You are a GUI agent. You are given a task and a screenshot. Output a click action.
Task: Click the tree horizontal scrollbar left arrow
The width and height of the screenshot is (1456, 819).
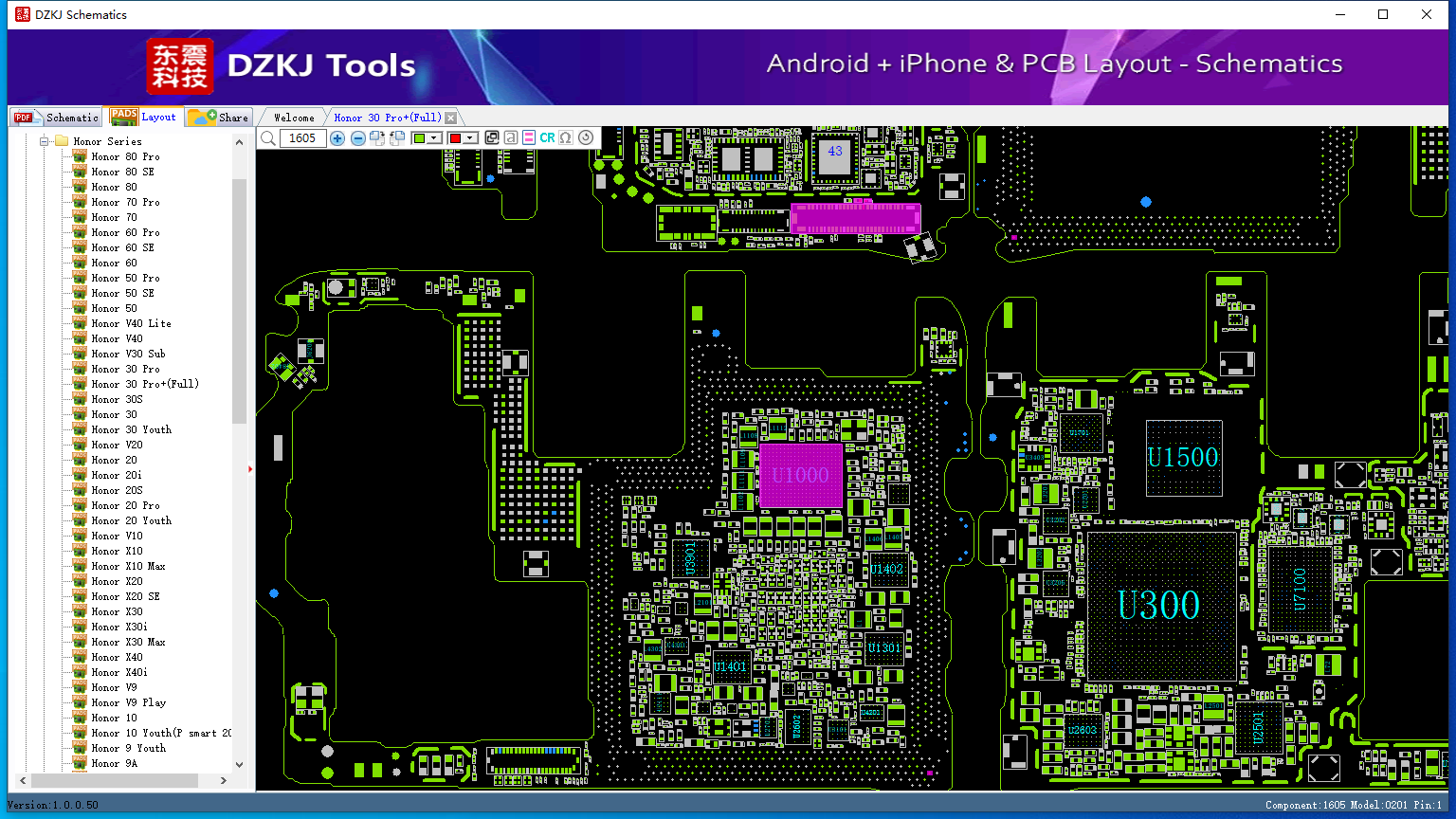(24, 780)
